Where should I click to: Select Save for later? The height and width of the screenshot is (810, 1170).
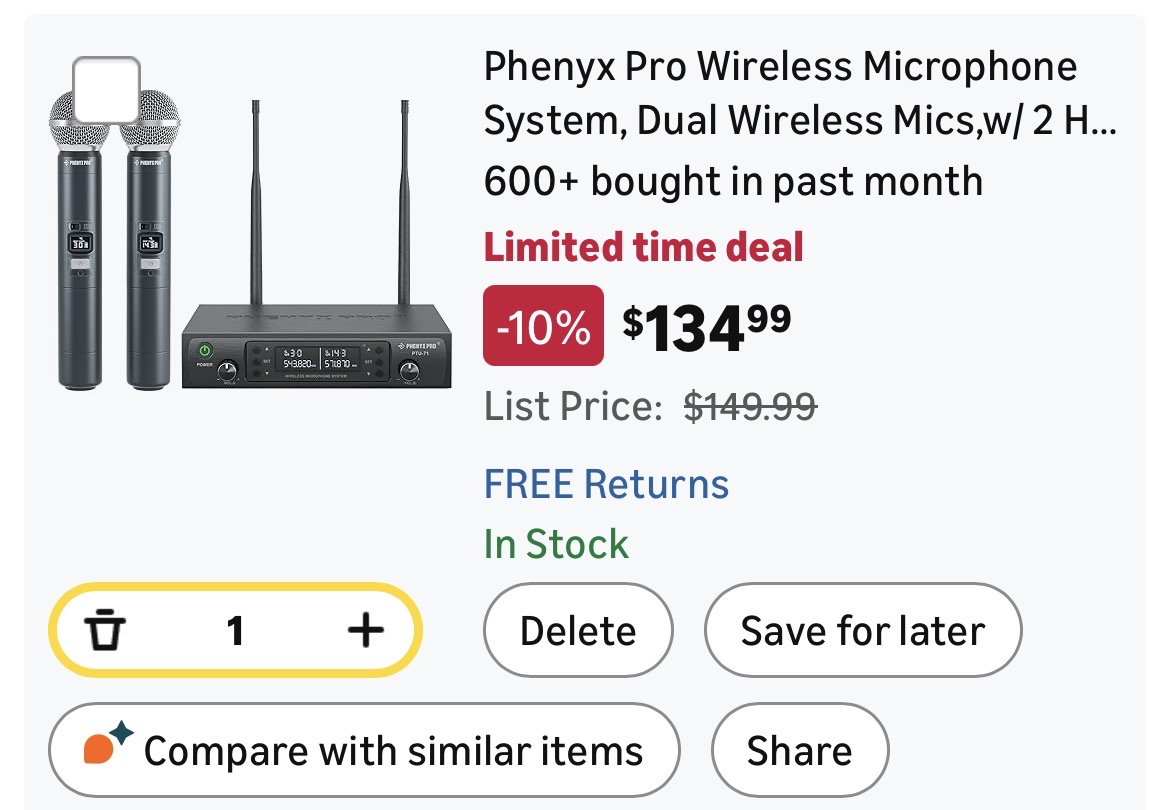(x=862, y=631)
